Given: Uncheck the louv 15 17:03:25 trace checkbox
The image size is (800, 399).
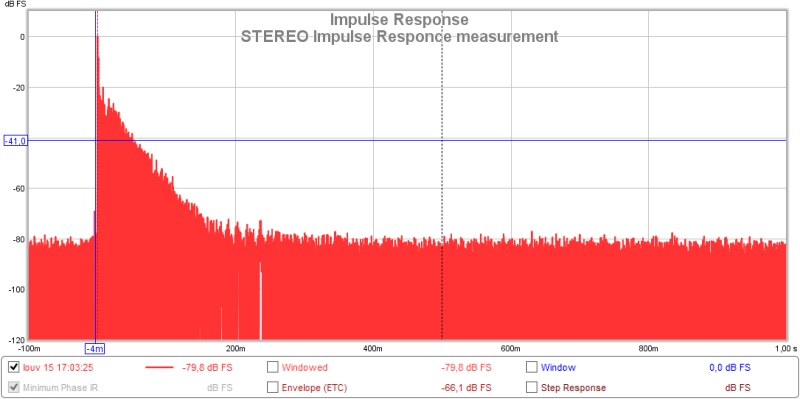Looking at the screenshot, I should click(x=14, y=367).
